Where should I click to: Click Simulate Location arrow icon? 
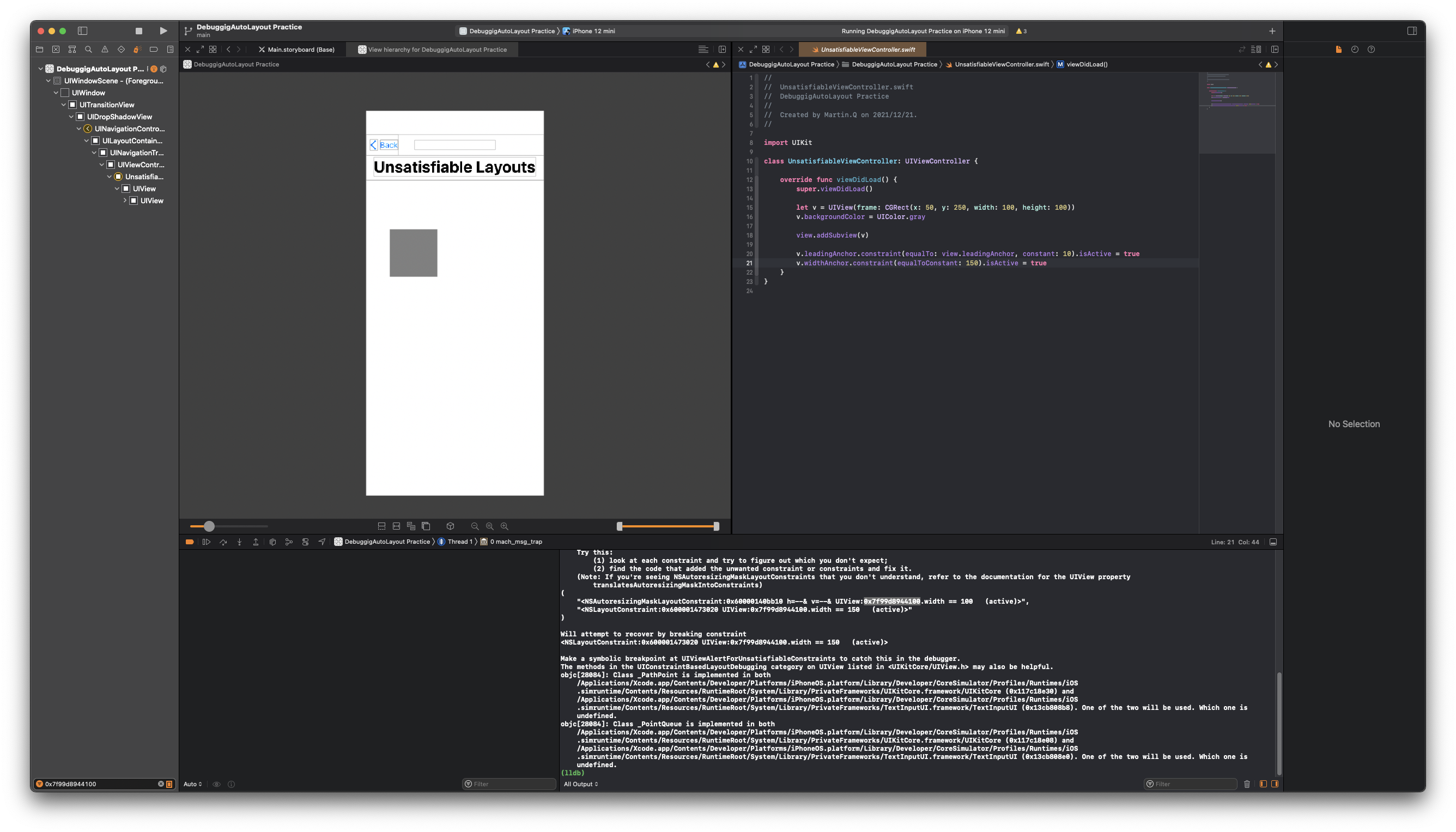pos(321,542)
